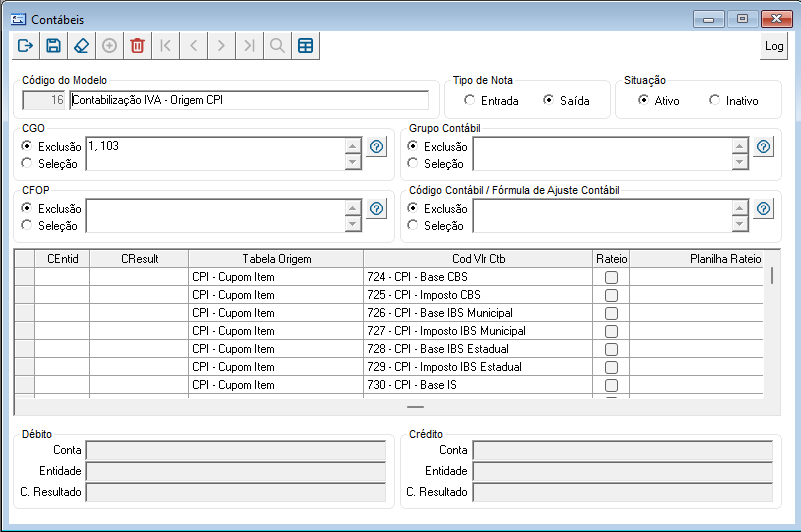Save the record with the floppy disk icon
This screenshot has width=801, height=532.
(53, 45)
